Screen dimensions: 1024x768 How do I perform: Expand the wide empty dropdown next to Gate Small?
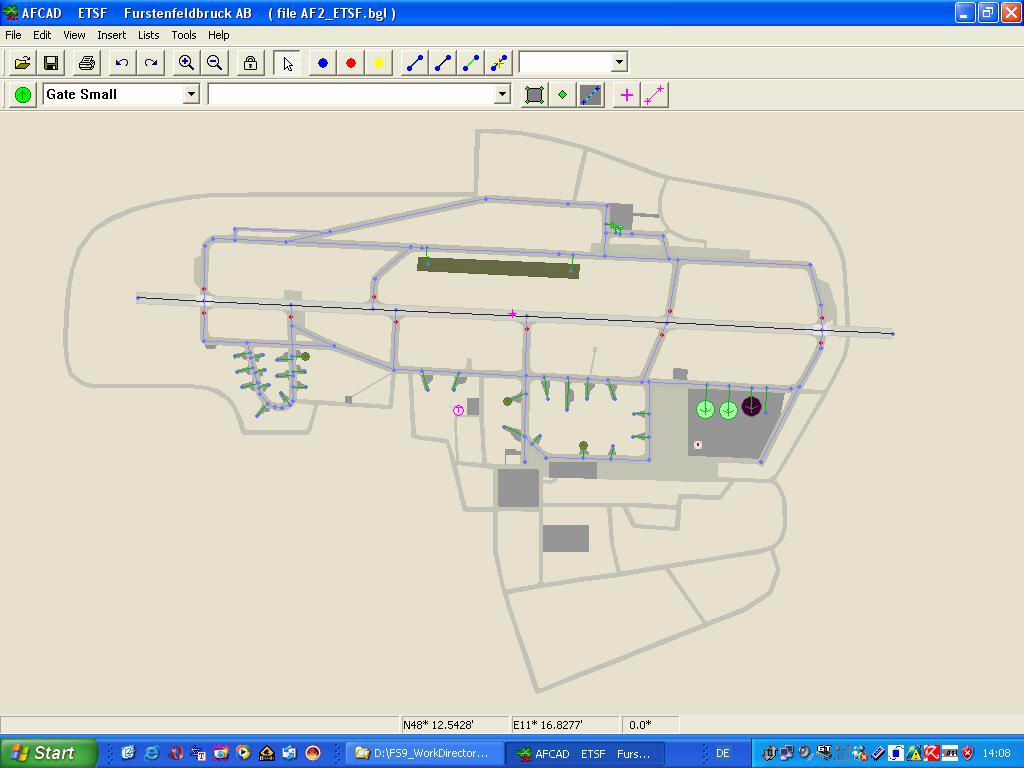502,94
